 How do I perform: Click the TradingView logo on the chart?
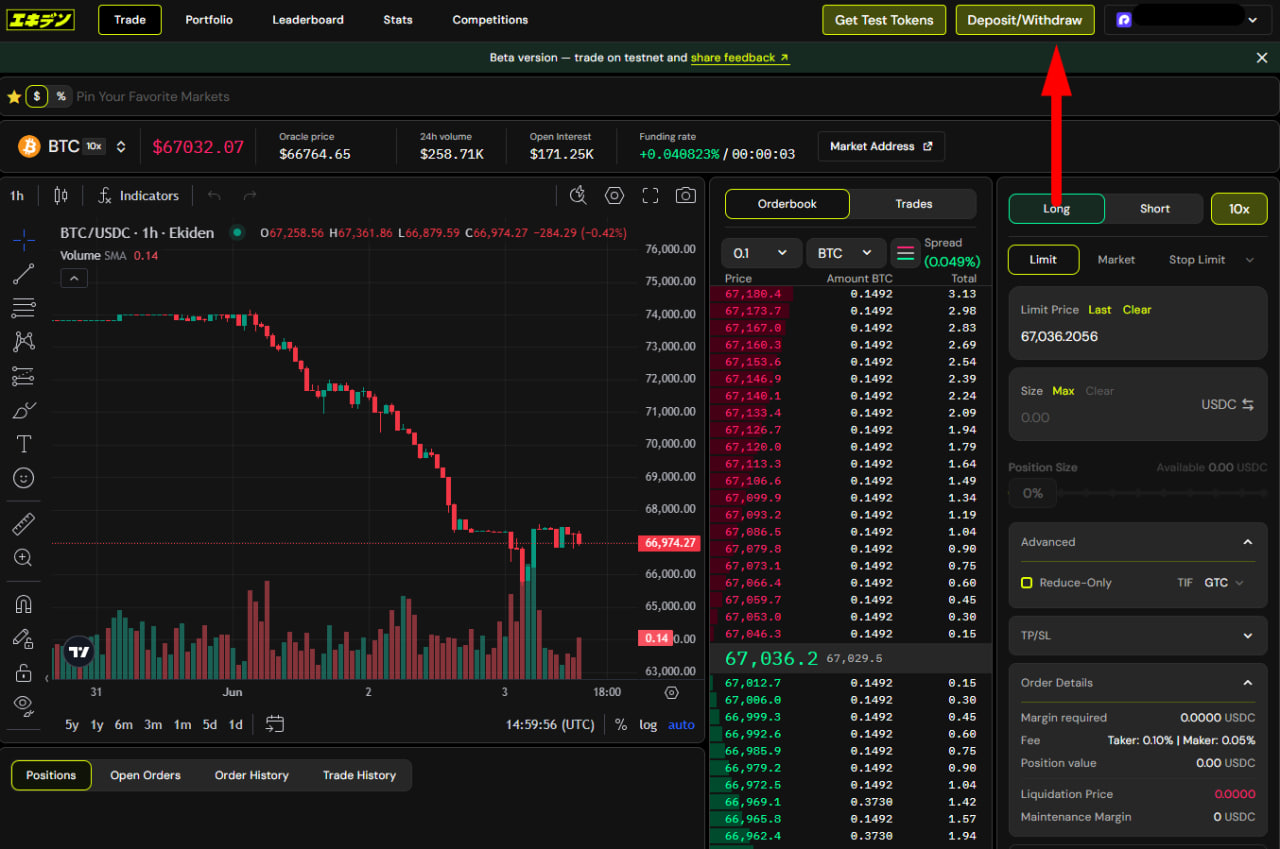pos(79,652)
